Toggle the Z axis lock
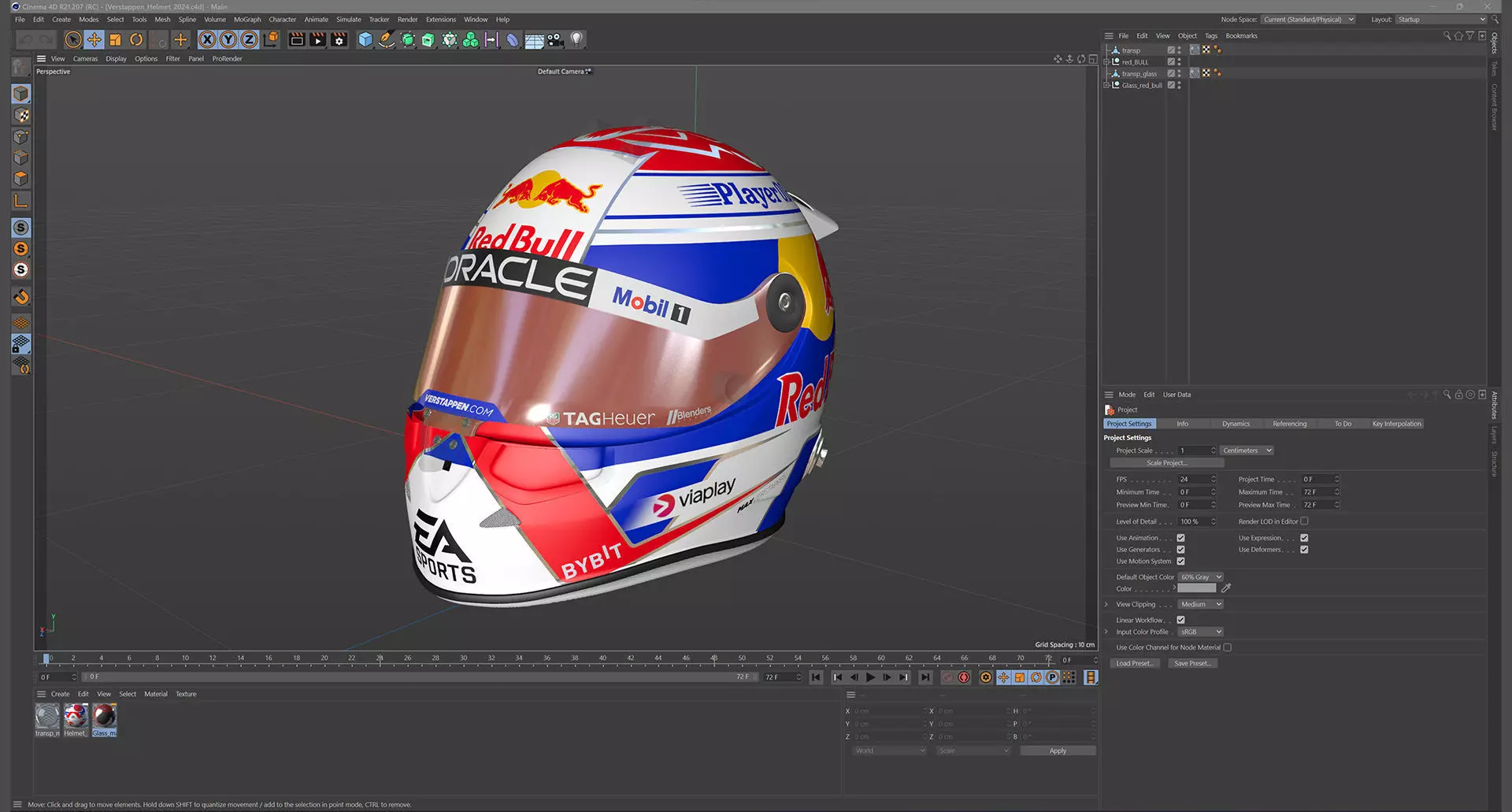 click(x=249, y=39)
